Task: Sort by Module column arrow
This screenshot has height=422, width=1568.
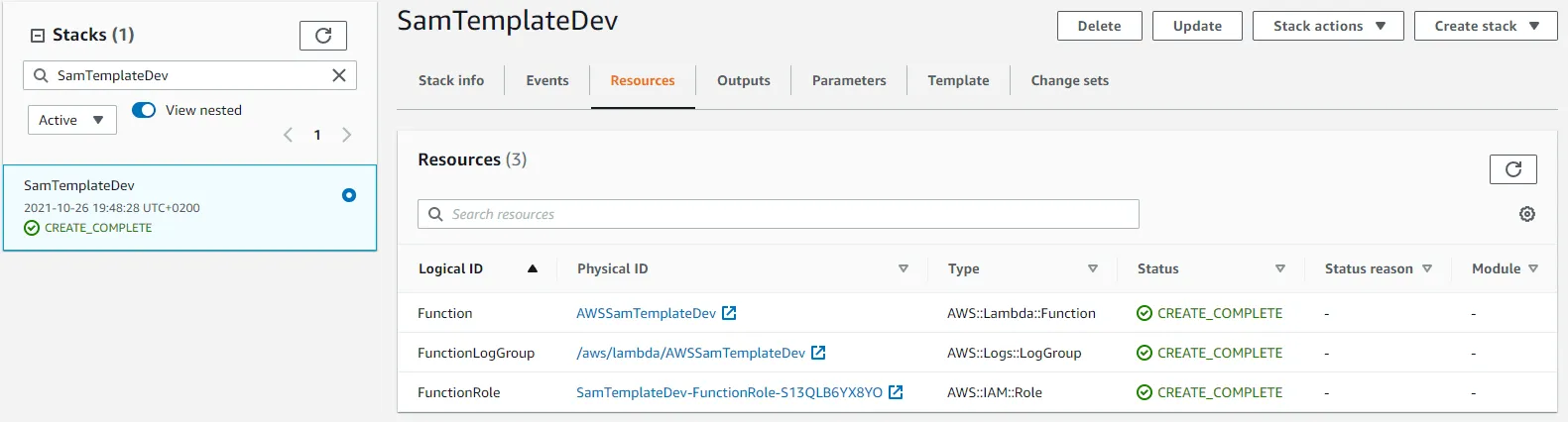Action: point(1533,268)
